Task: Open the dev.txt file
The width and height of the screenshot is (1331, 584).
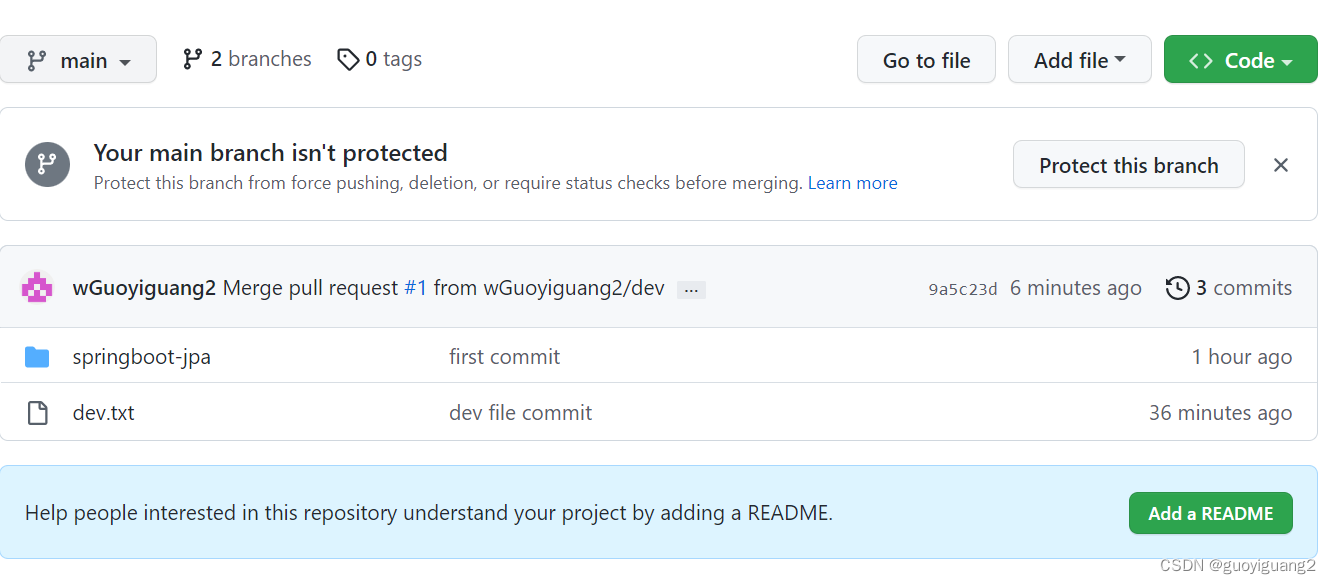Action: coord(103,413)
